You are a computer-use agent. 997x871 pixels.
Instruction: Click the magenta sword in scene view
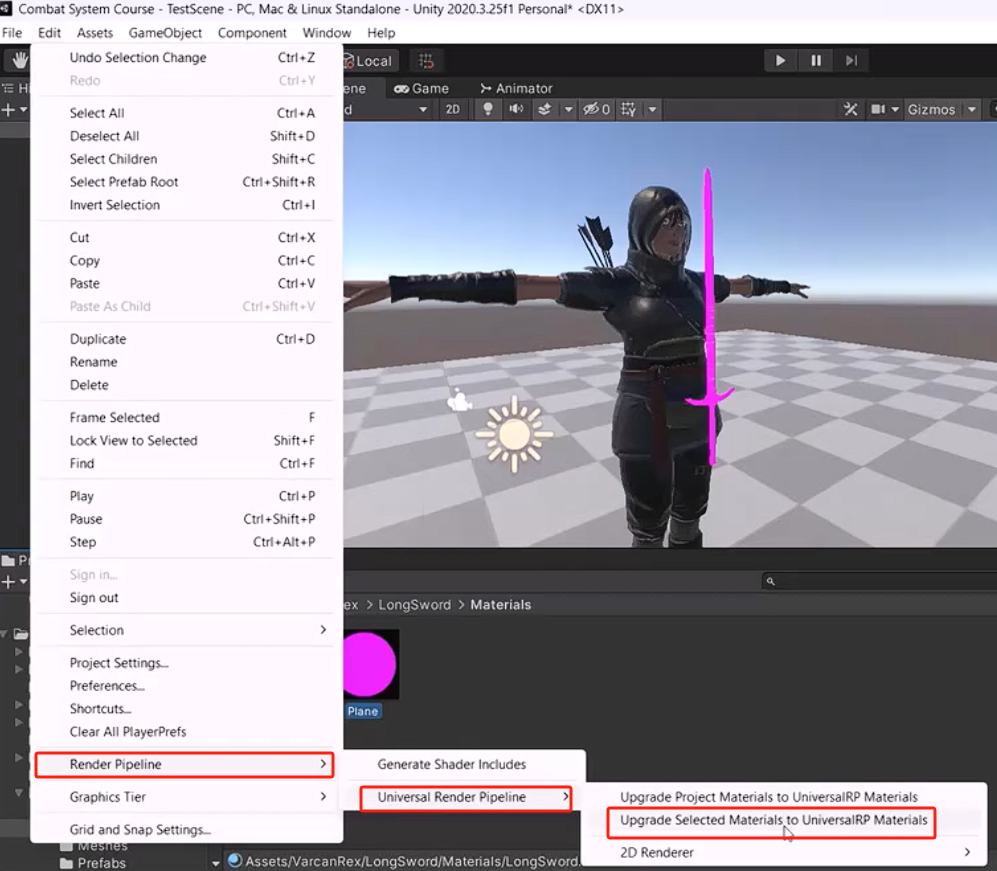pos(709,318)
